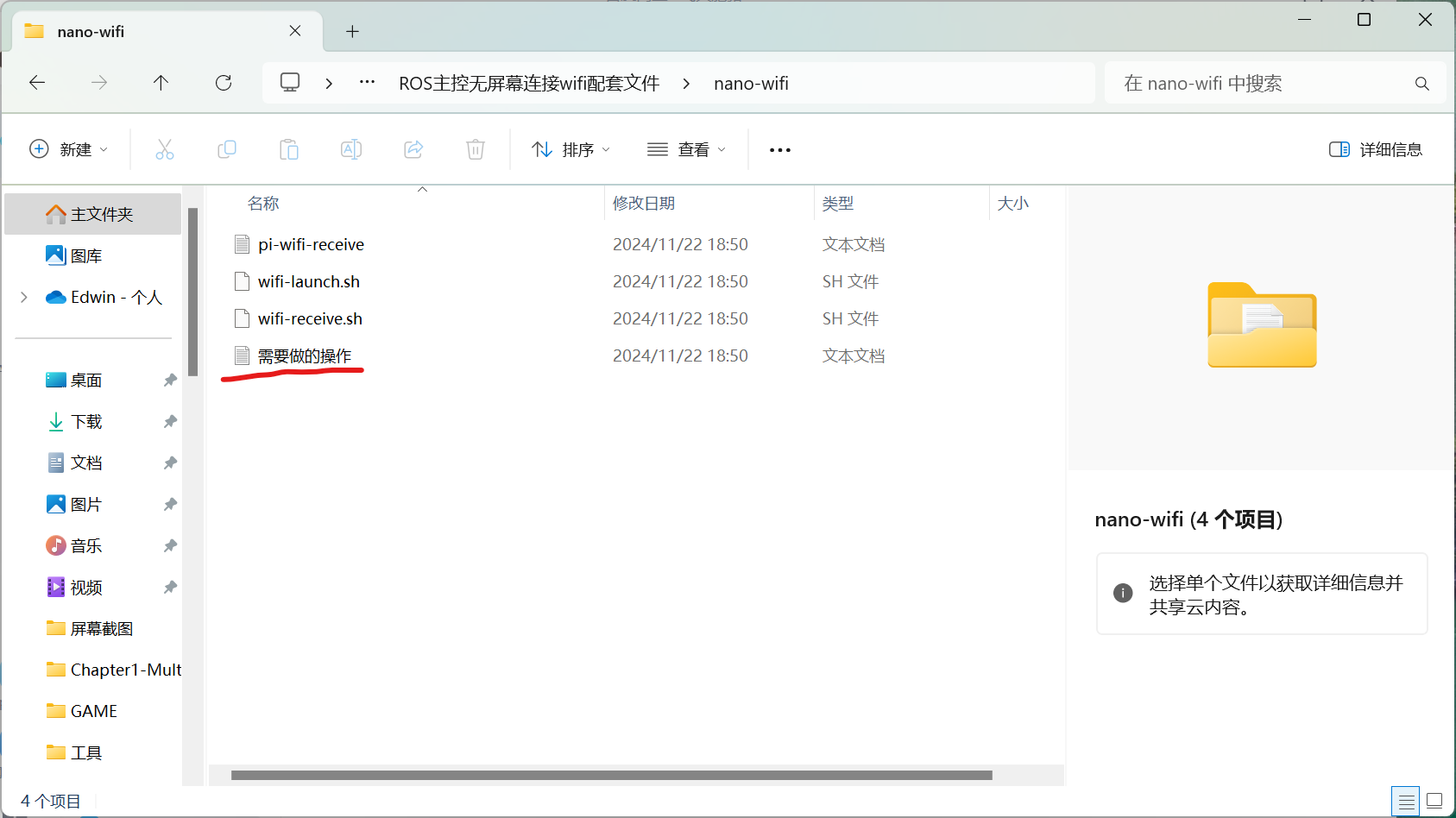Click the Copy icon in toolbar
This screenshot has height=818, width=1456.
(227, 149)
